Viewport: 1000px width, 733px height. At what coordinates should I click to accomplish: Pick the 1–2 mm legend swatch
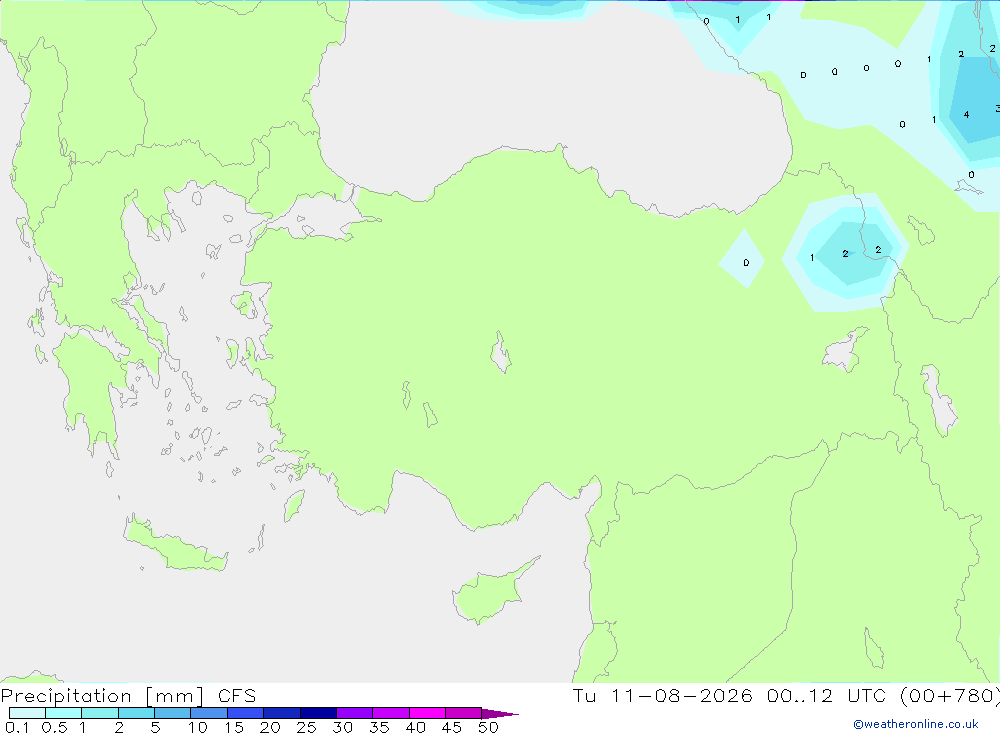[100, 713]
